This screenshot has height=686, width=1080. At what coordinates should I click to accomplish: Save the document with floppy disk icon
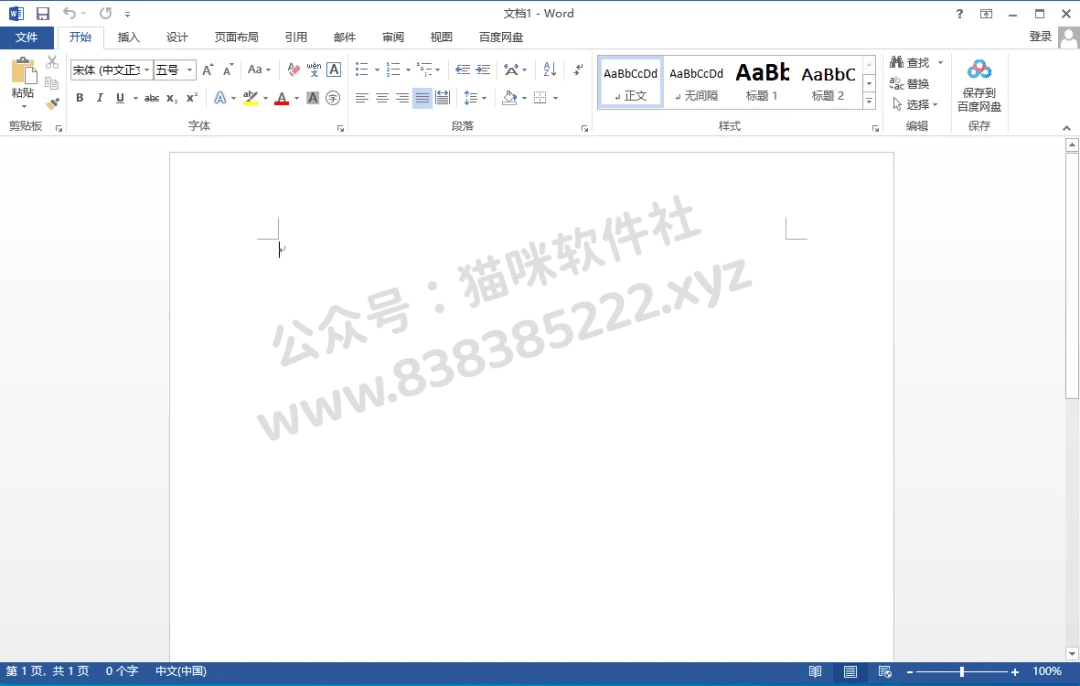pyautogui.click(x=43, y=14)
